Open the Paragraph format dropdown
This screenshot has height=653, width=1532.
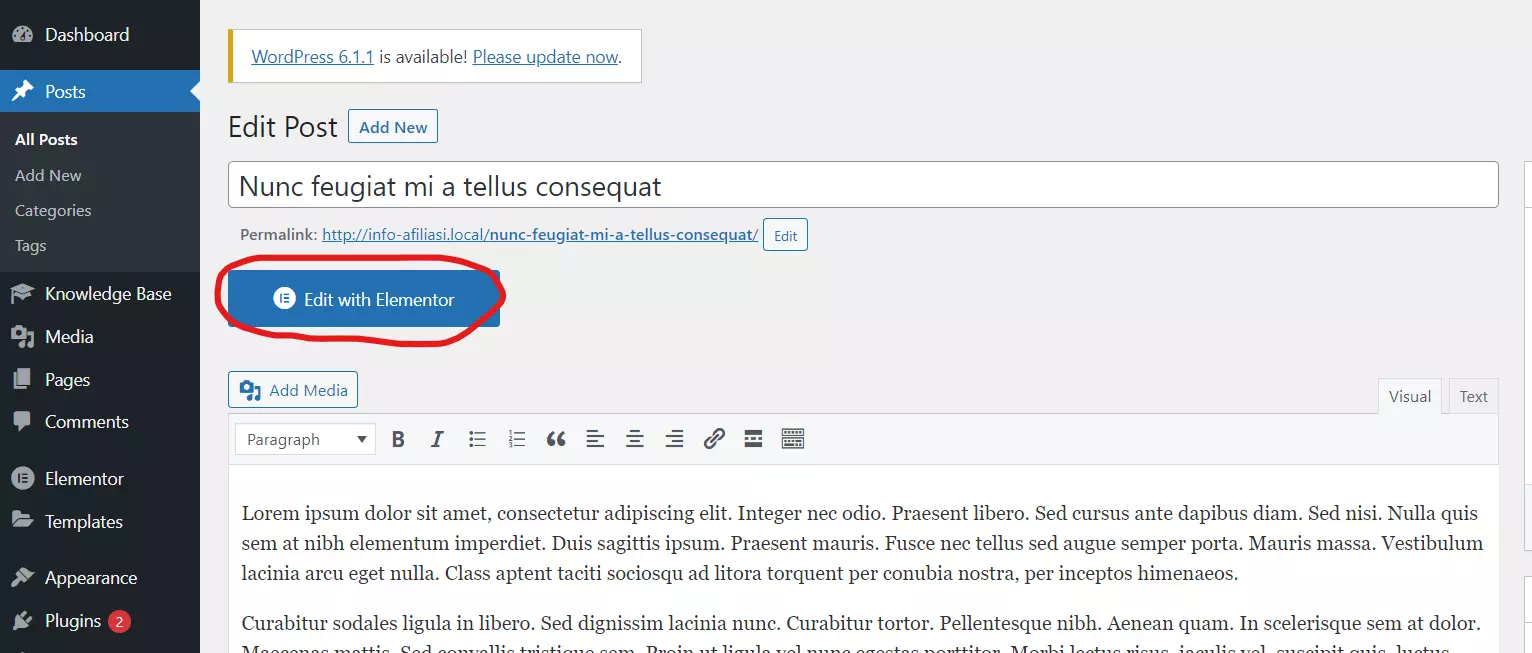(305, 439)
